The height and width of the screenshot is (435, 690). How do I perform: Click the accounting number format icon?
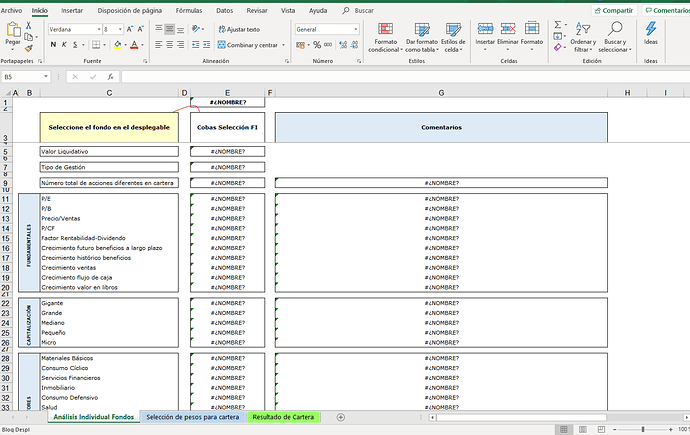pyautogui.click(x=301, y=45)
